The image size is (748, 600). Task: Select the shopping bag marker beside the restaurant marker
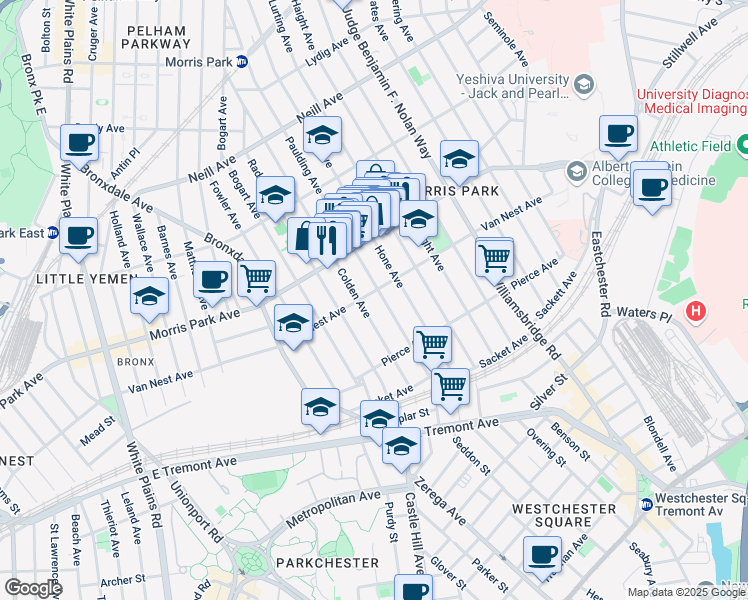(304, 238)
